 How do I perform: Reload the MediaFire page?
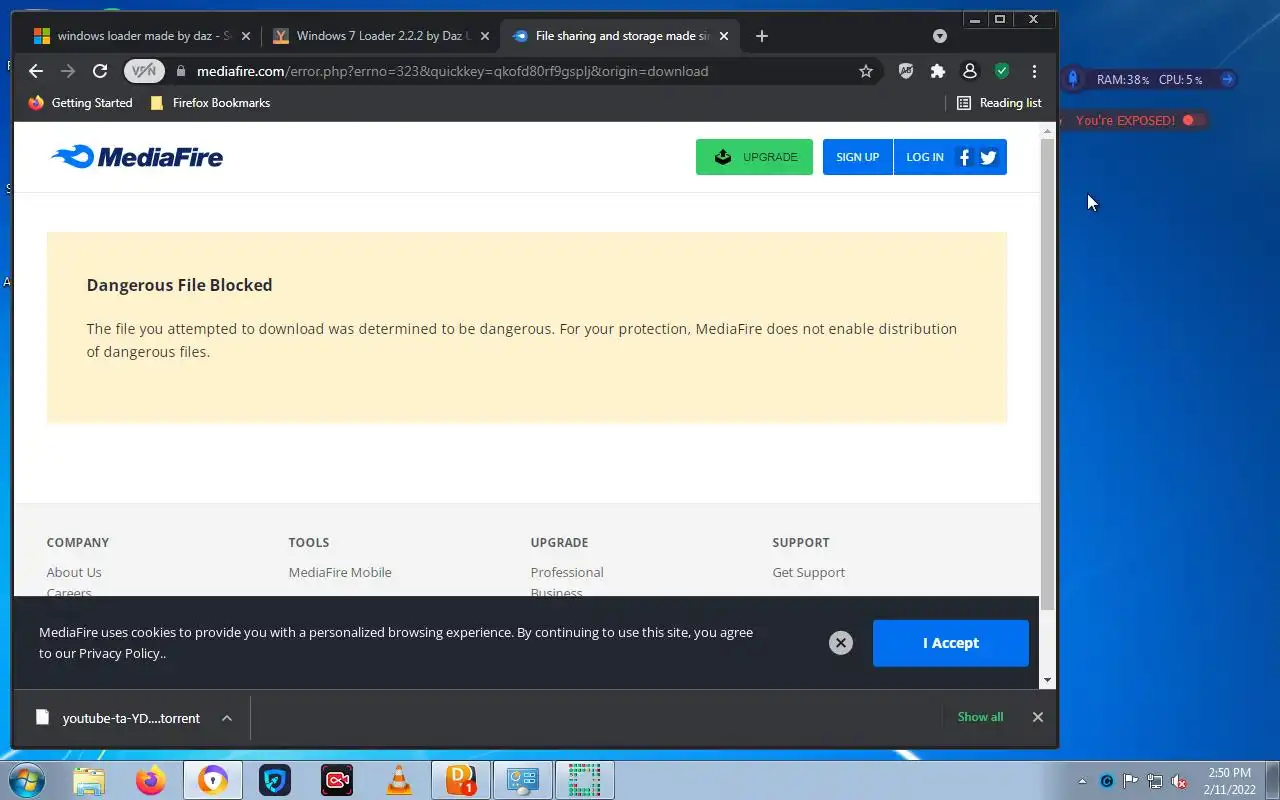[x=100, y=71]
